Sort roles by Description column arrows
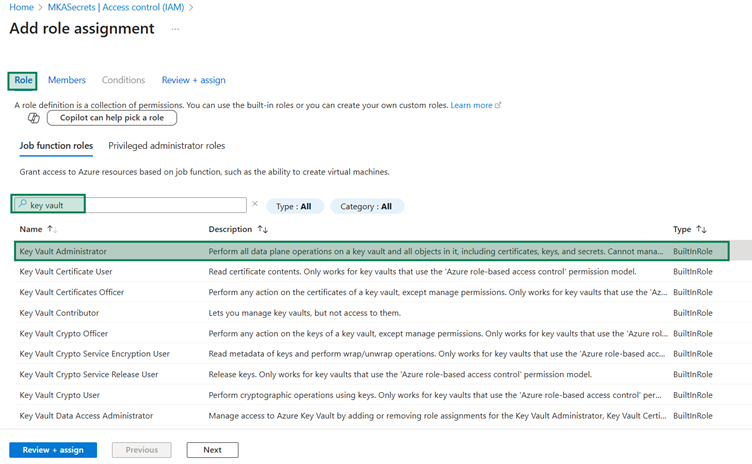This screenshot has width=752, height=464. (x=263, y=230)
